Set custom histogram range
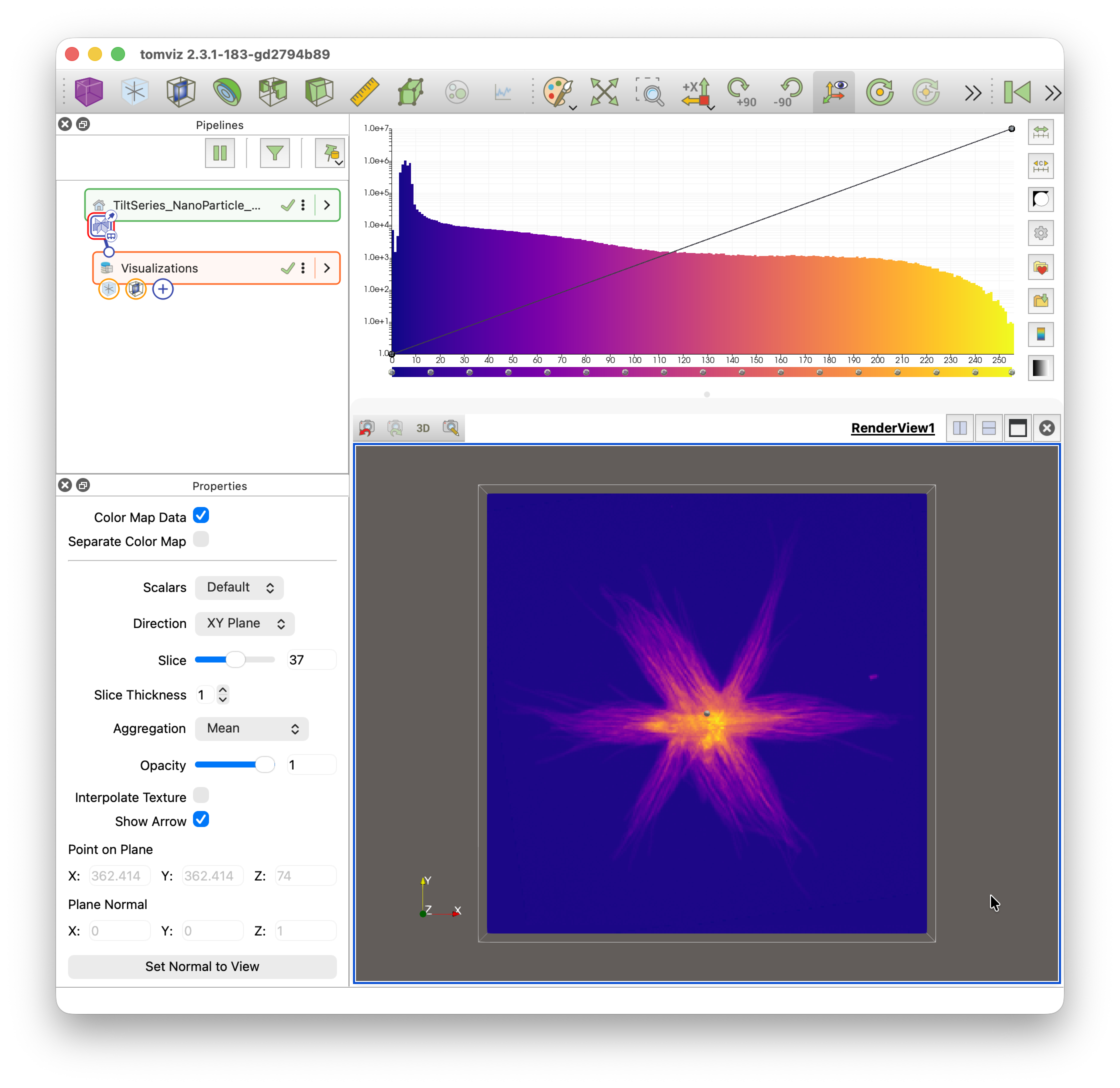This screenshot has height=1088, width=1120. coord(1040,165)
